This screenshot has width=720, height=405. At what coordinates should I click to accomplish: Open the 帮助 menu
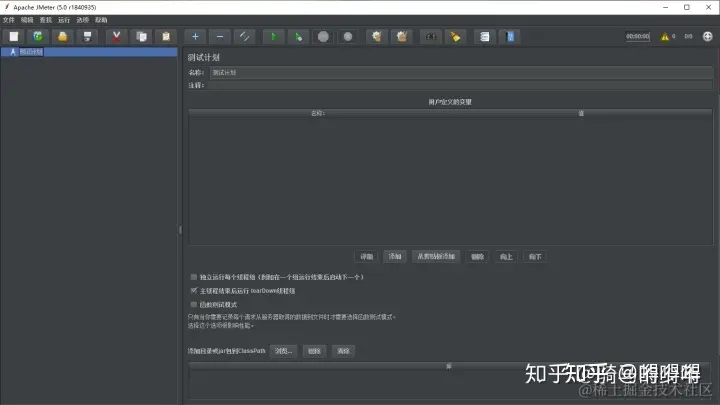(x=101, y=20)
